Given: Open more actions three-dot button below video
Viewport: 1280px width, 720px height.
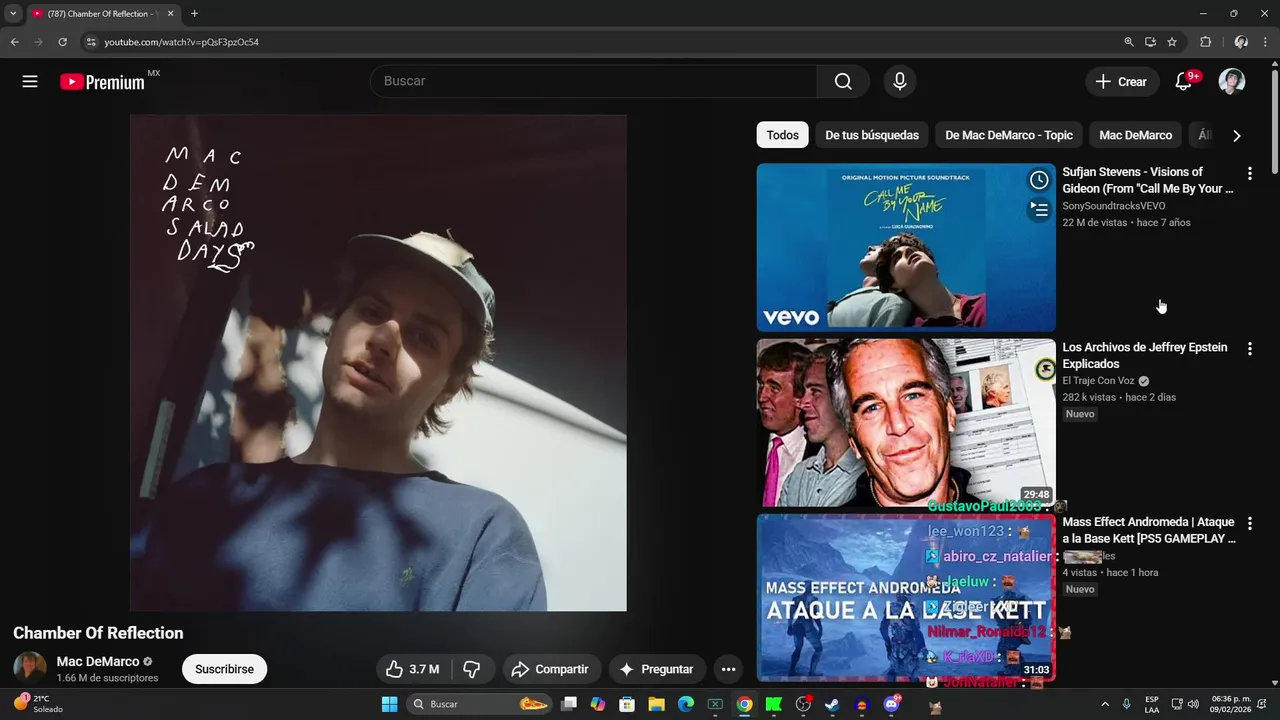Looking at the screenshot, I should click(x=728, y=669).
